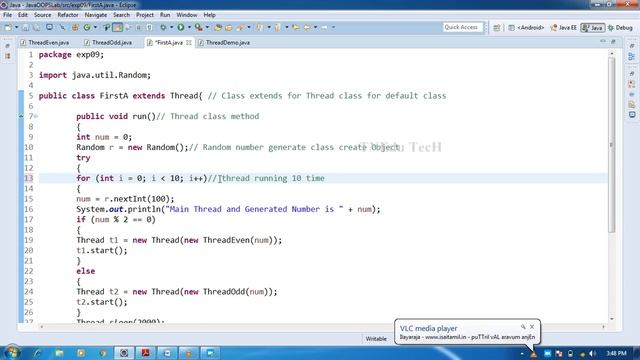Click the New file toolbar icon
640x360 pixels.
(x=8, y=27)
